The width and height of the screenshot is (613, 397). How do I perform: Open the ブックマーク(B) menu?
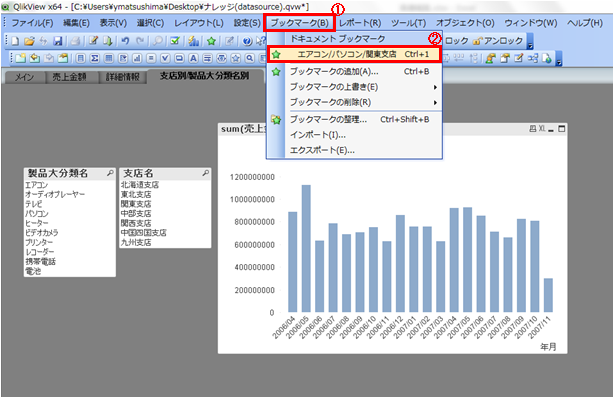[300, 23]
